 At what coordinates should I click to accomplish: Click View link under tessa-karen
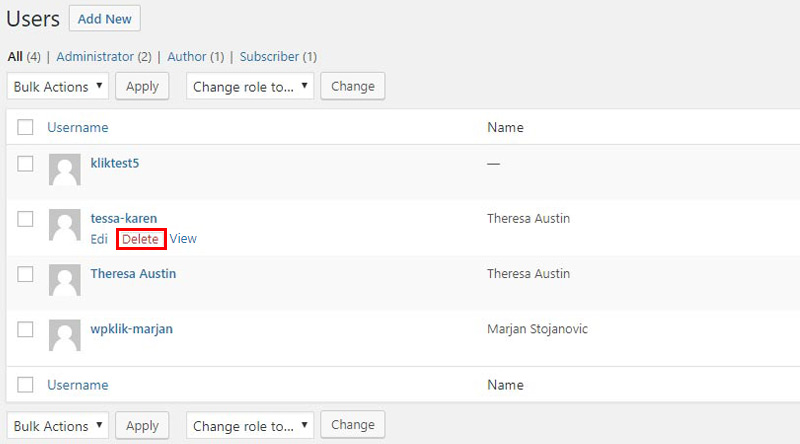(x=183, y=238)
